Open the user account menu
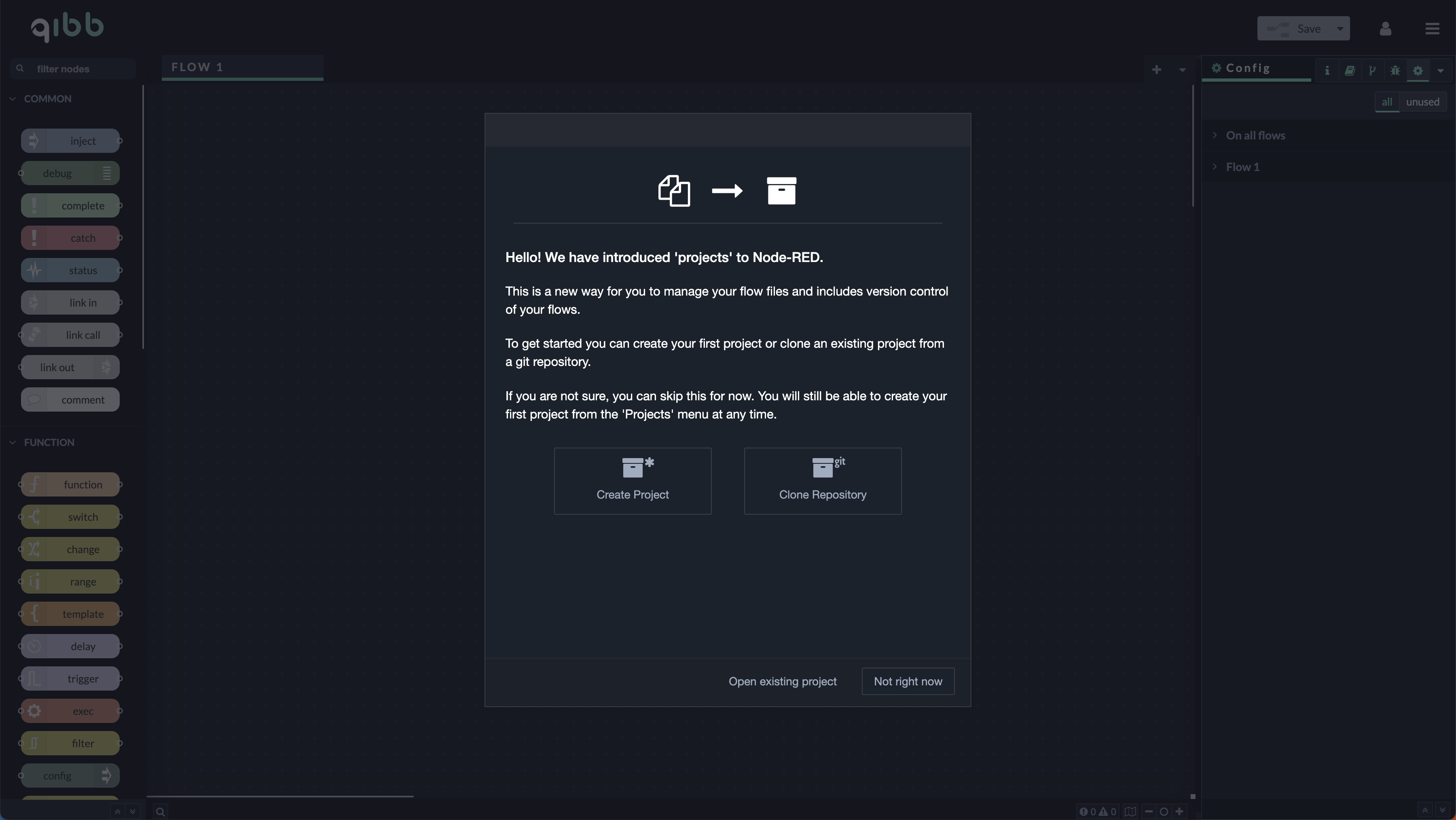The image size is (1456, 820). point(1385,28)
